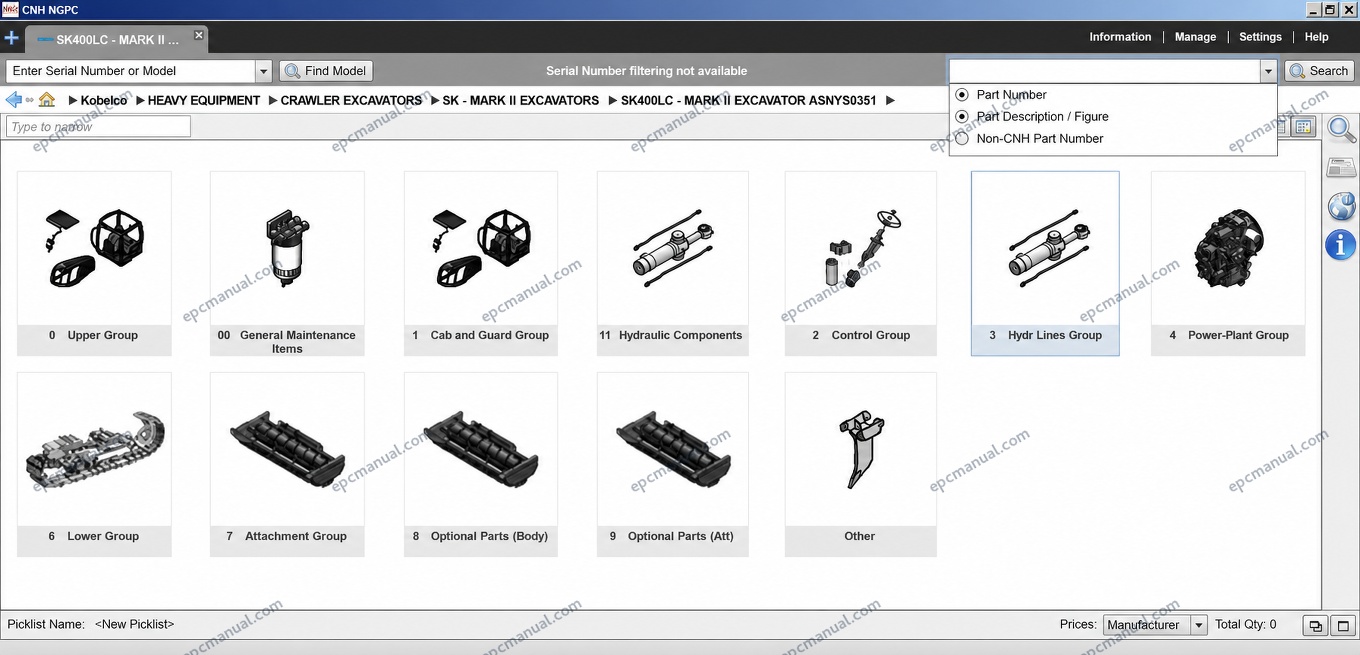Go to HEAVY EQUIPMENT breadcrumb link
This screenshot has width=1360, height=655.
[204, 101]
